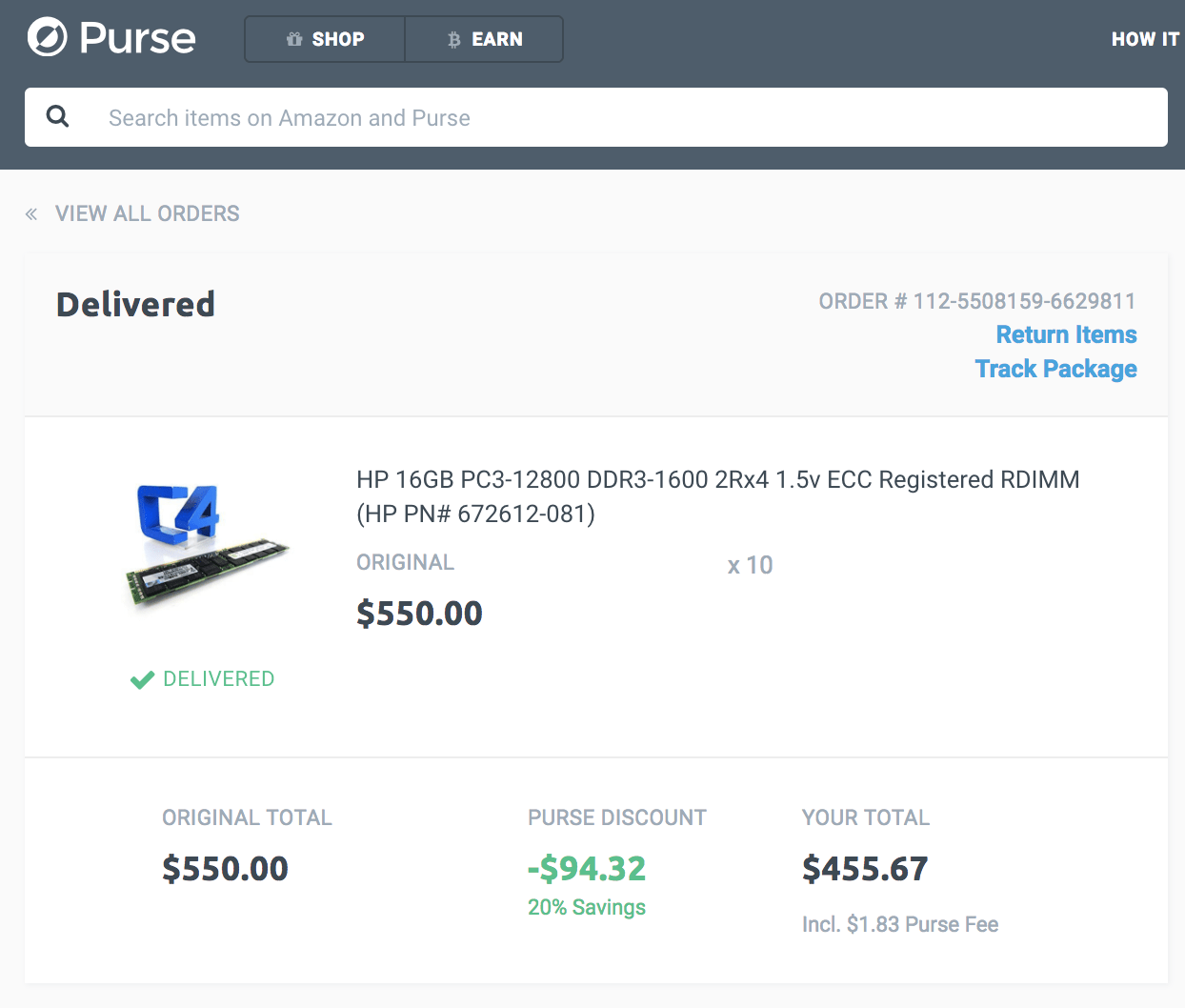The width and height of the screenshot is (1185, 1008).
Task: Go back using VIEW ALL ORDERS
Action: click(147, 213)
